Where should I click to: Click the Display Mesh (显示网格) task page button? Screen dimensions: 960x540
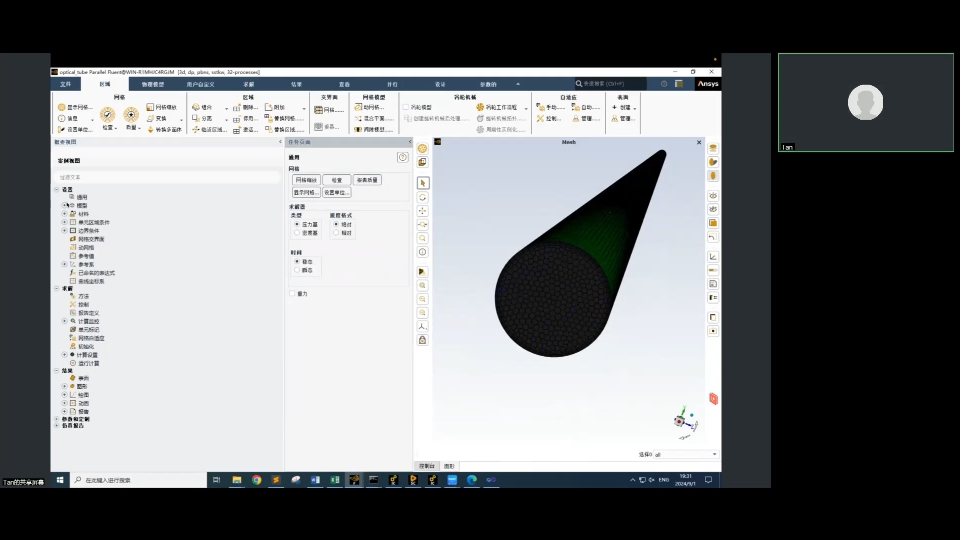point(306,192)
